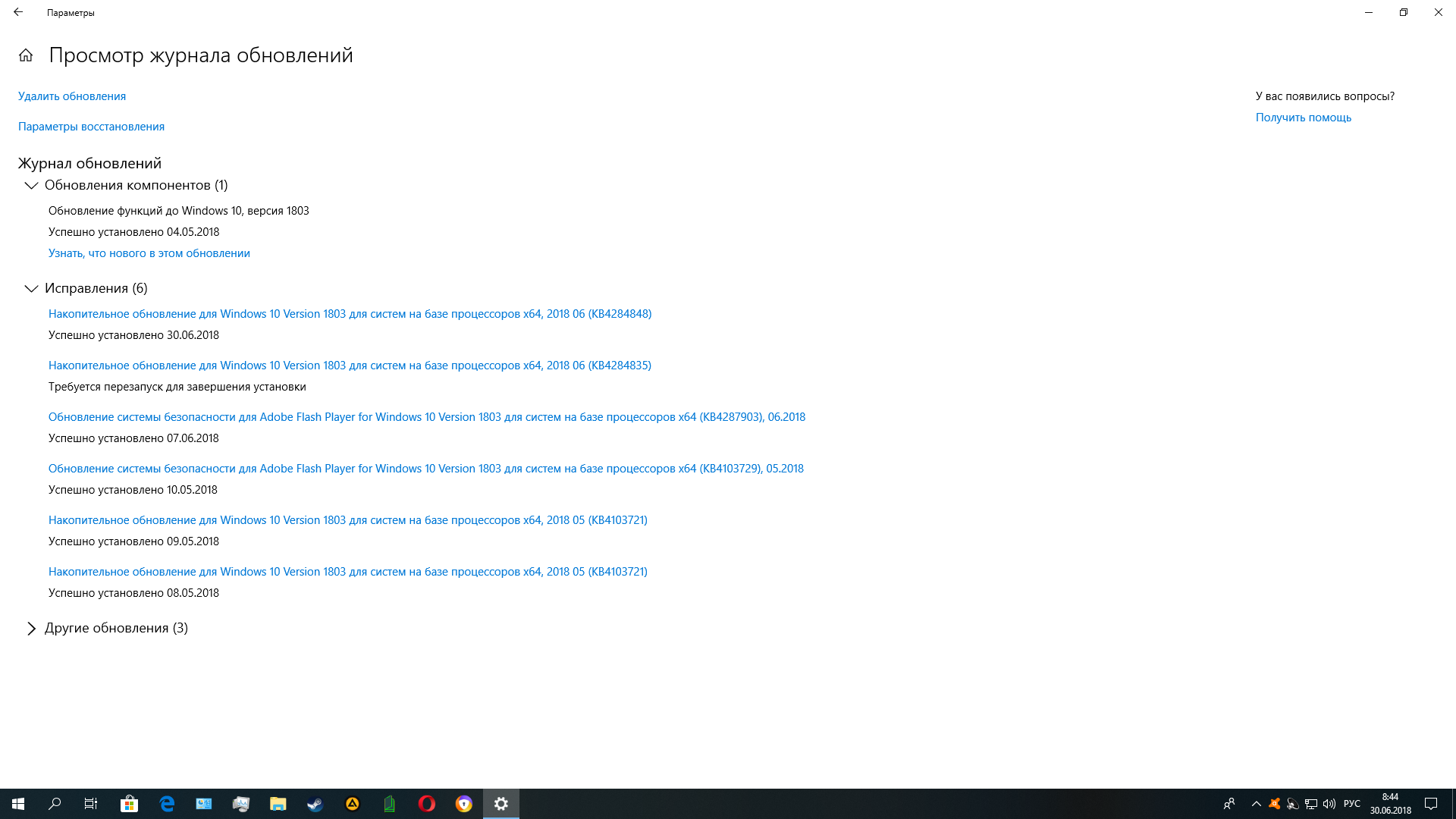Open 'Параметры восстановления' link
Screen dimensions: 1456x819
91,127
